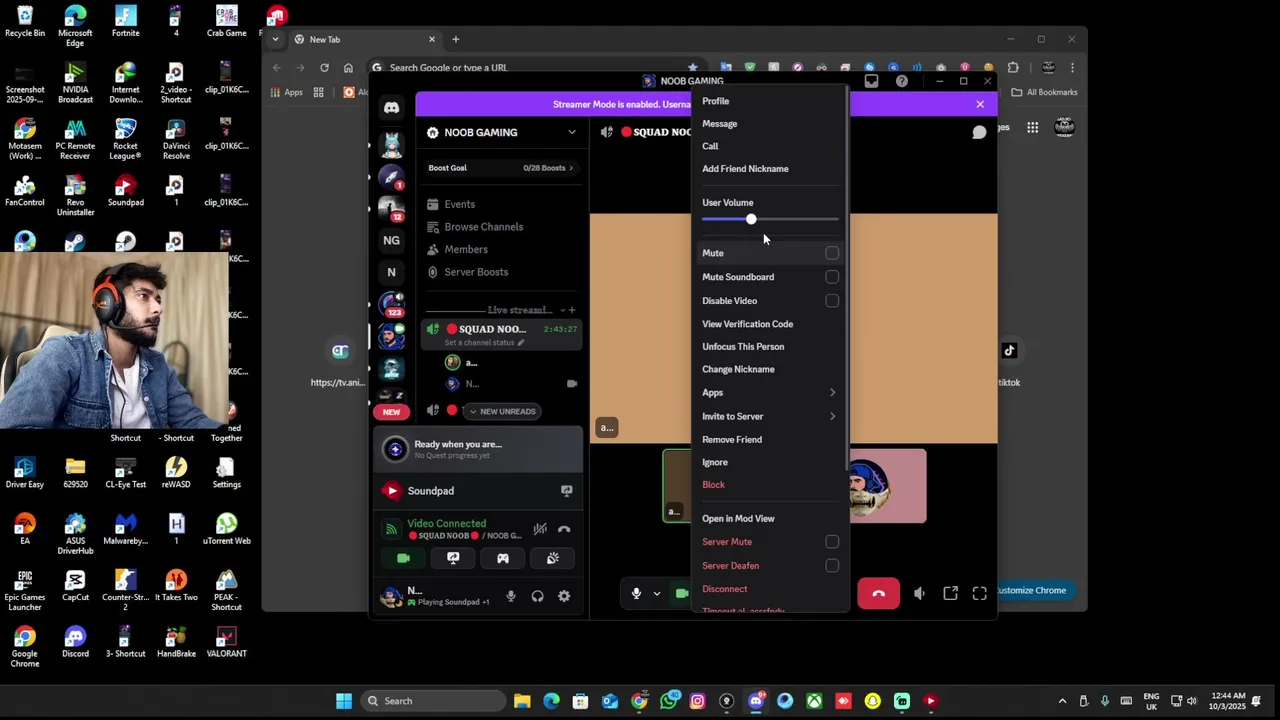Open Discord help question mark icon
The width and height of the screenshot is (1280, 720).
pos(902,81)
